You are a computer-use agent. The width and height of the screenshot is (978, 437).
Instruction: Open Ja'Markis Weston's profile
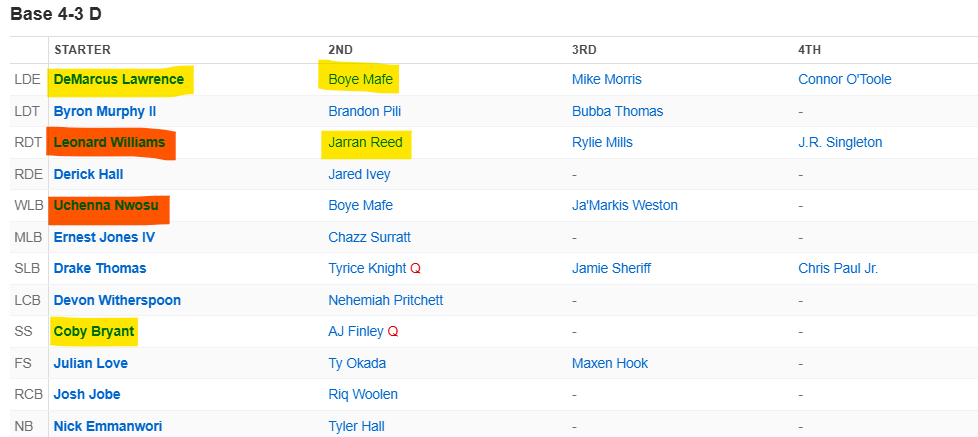[625, 205]
